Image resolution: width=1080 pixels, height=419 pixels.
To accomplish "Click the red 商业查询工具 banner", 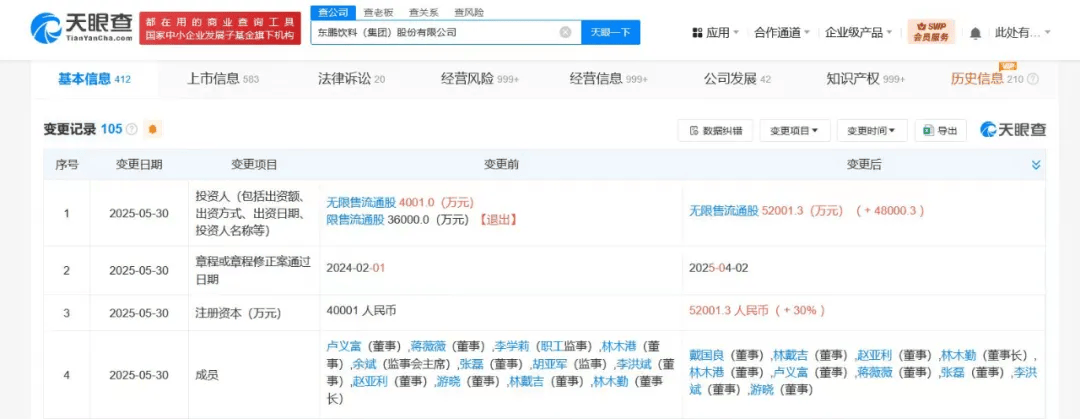I will (220, 28).
